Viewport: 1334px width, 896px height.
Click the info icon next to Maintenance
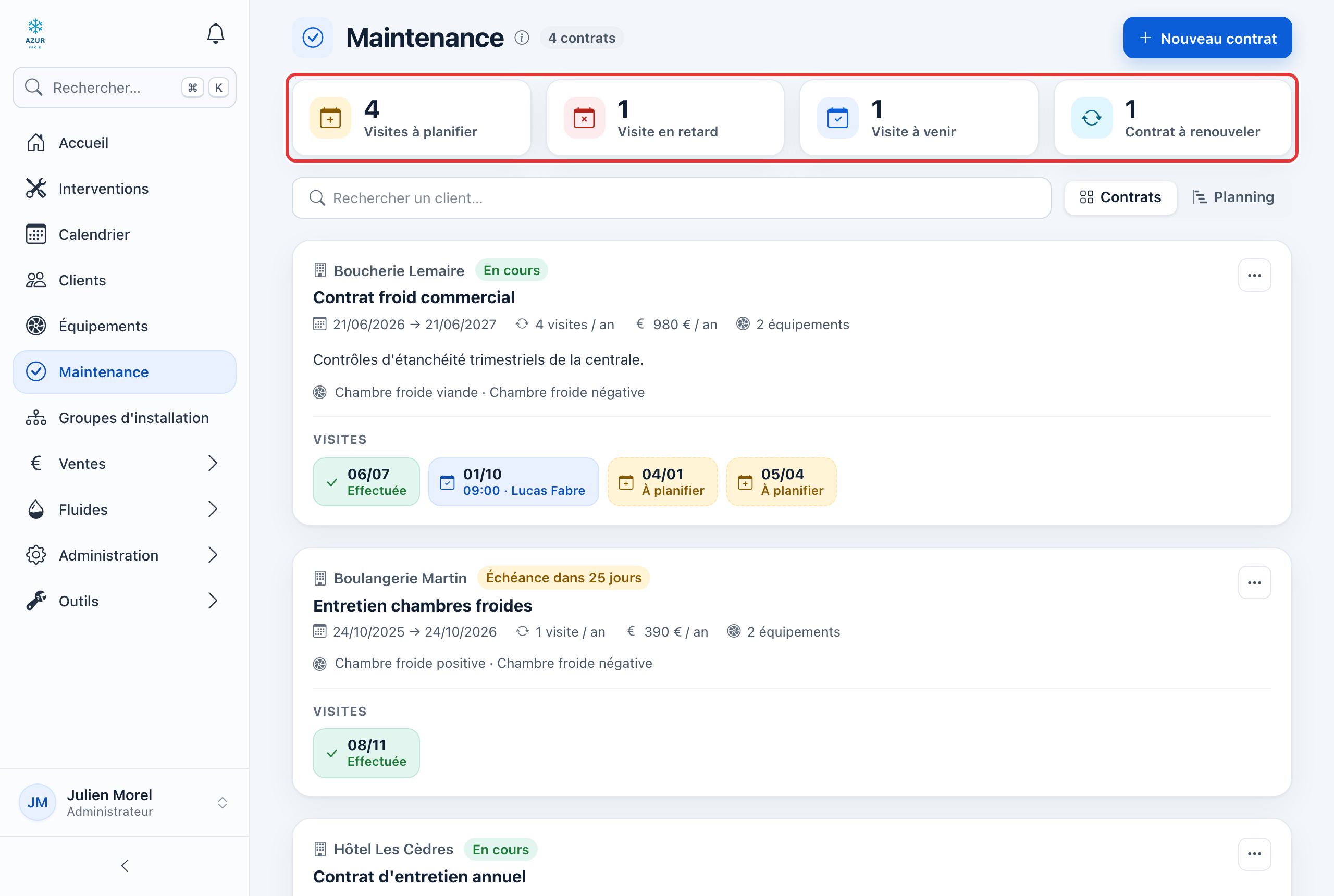pos(521,38)
